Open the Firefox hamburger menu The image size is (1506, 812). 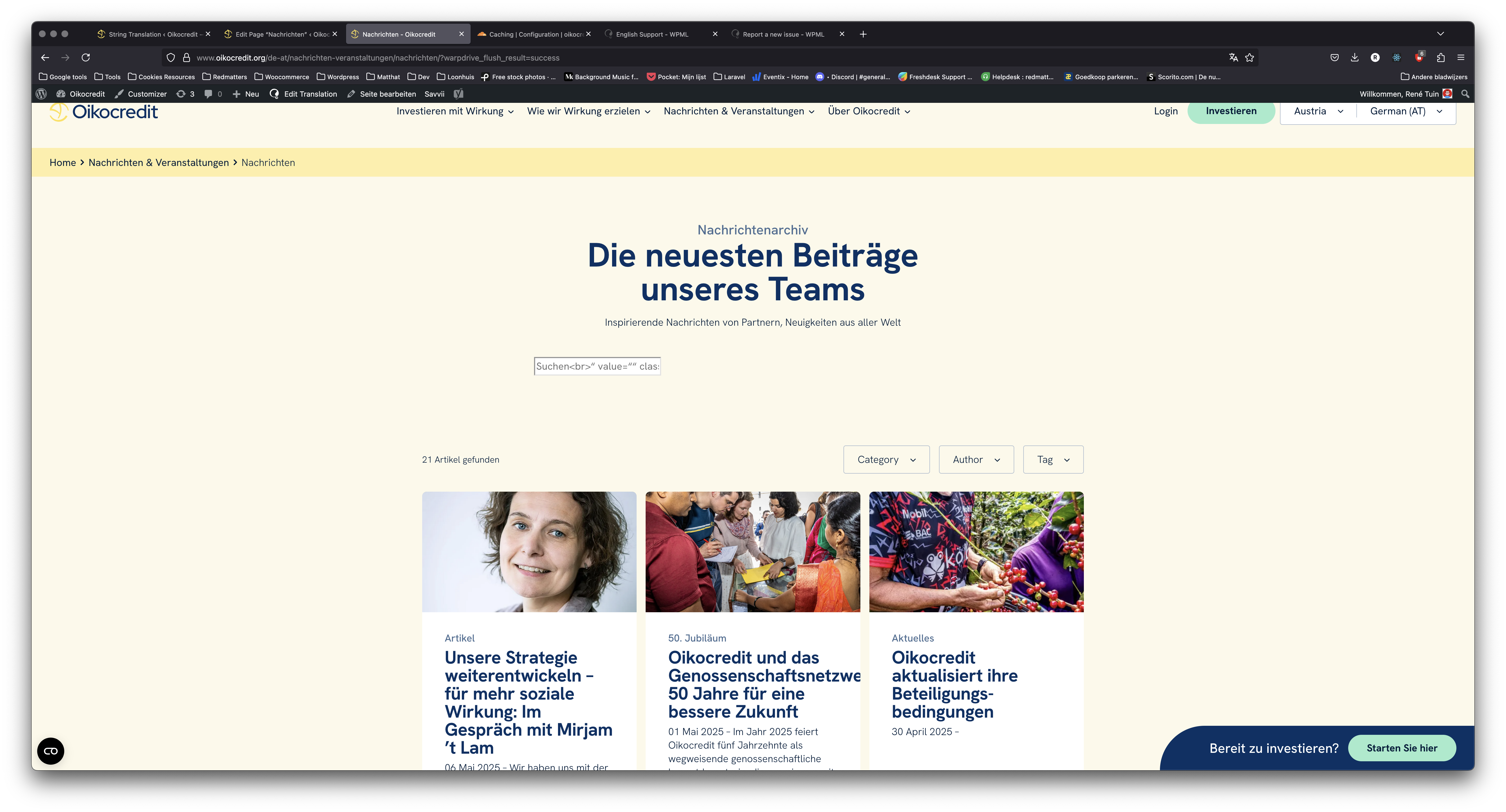1461,57
